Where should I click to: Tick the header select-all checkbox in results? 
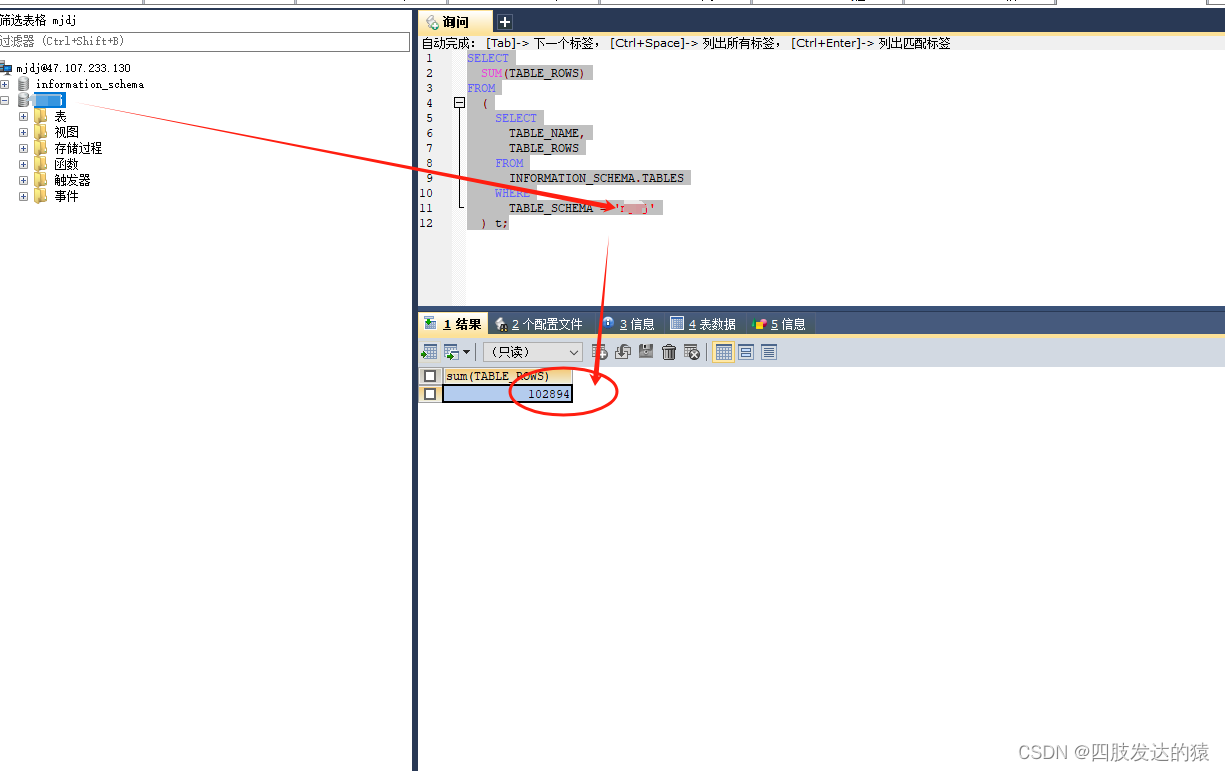[430, 376]
